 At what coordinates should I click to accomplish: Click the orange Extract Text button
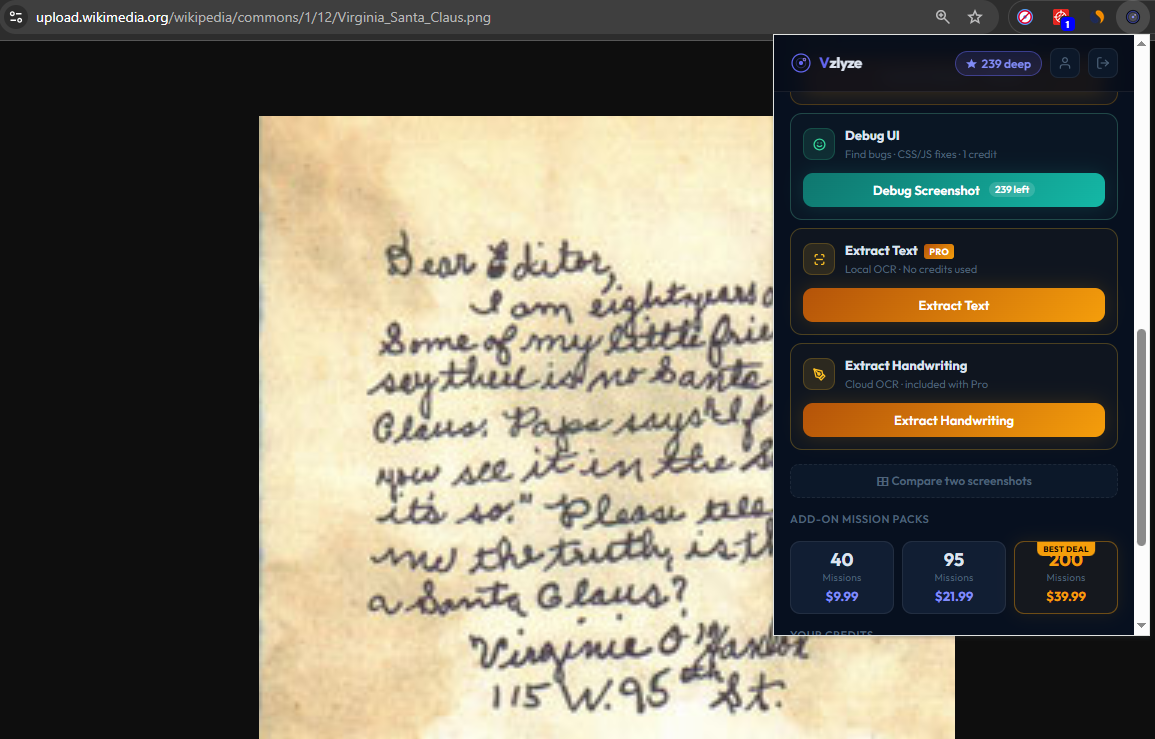coord(953,305)
